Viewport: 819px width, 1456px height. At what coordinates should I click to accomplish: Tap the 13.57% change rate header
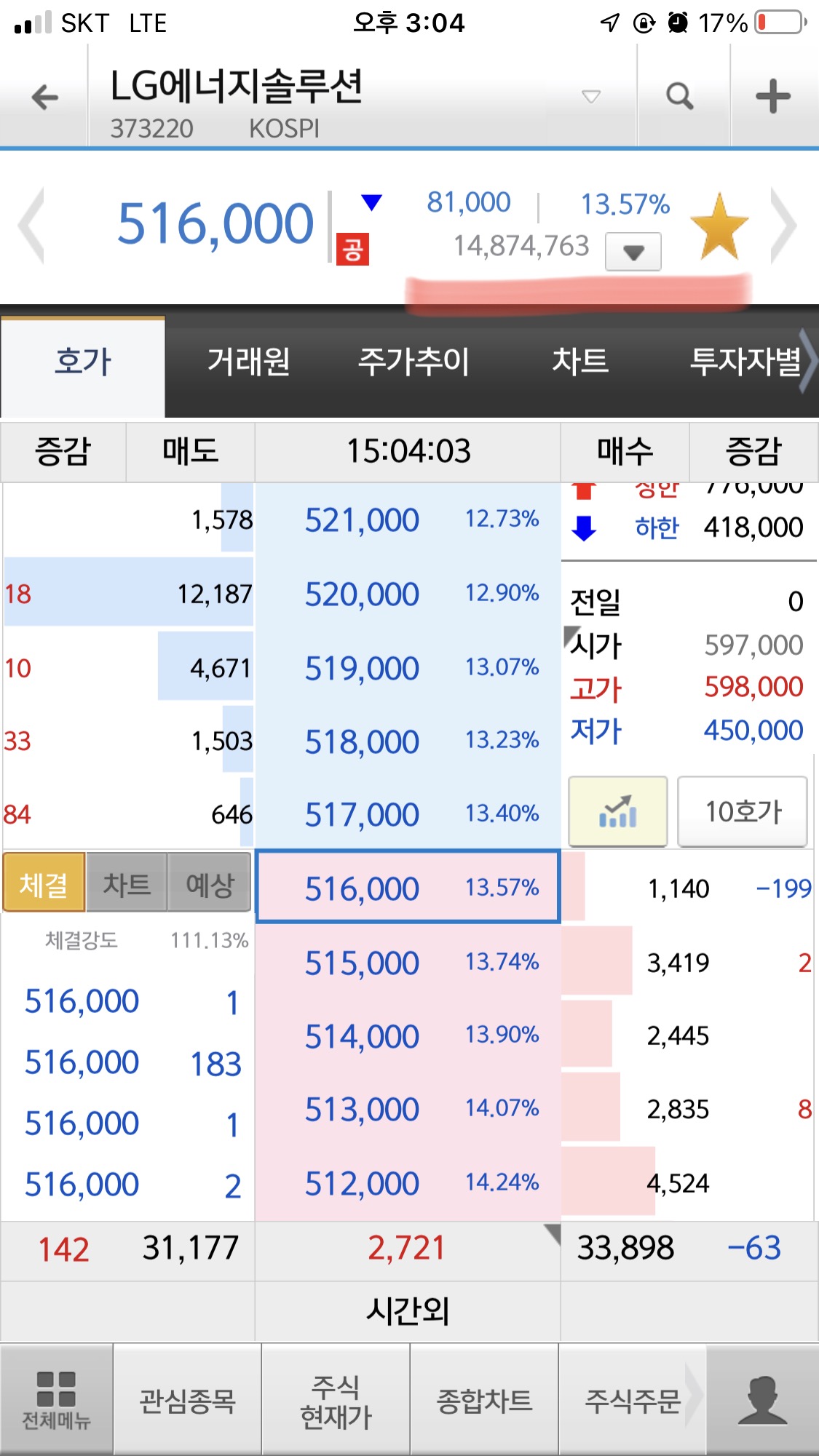pos(625,204)
